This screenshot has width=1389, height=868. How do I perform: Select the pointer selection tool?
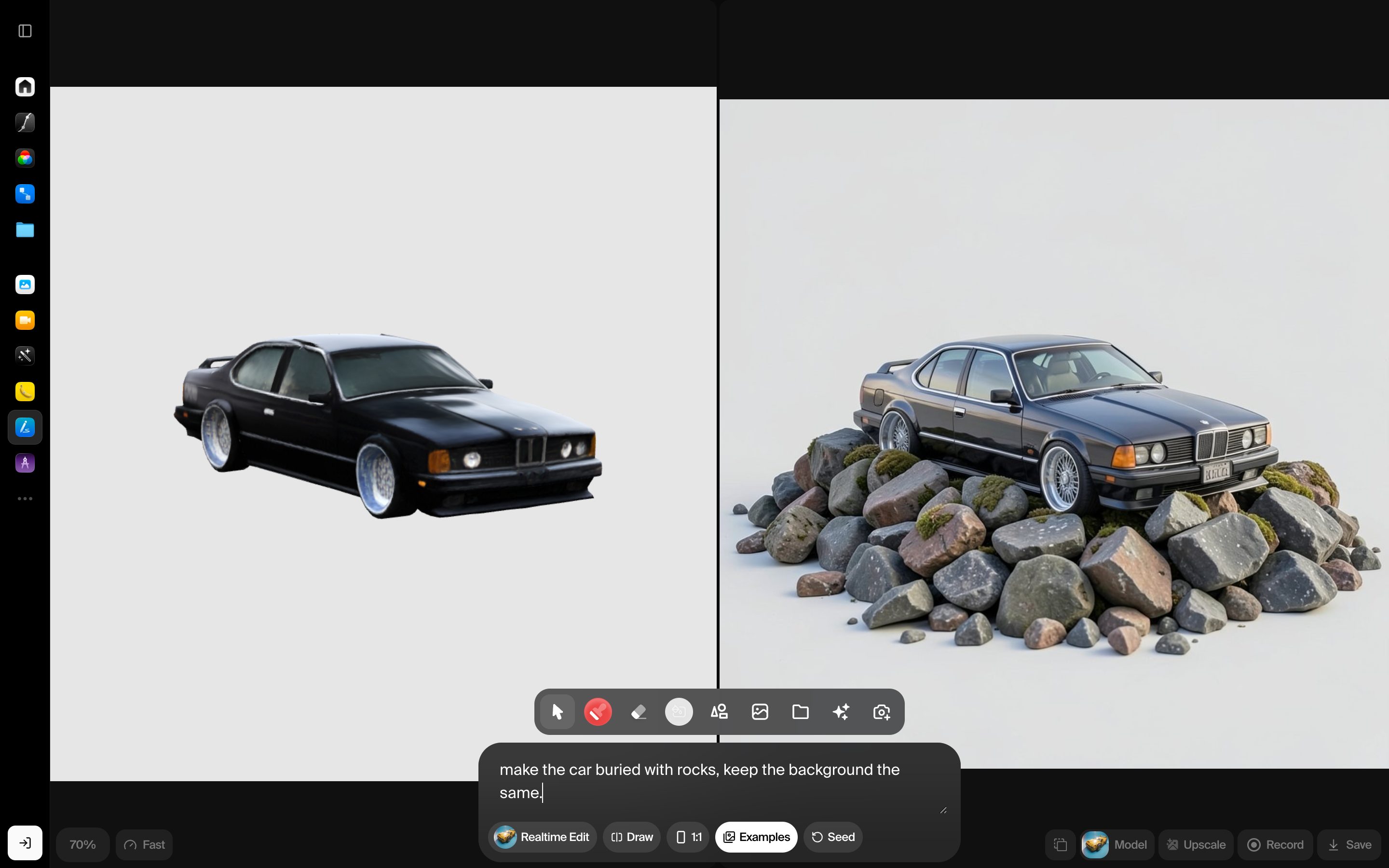point(558,712)
